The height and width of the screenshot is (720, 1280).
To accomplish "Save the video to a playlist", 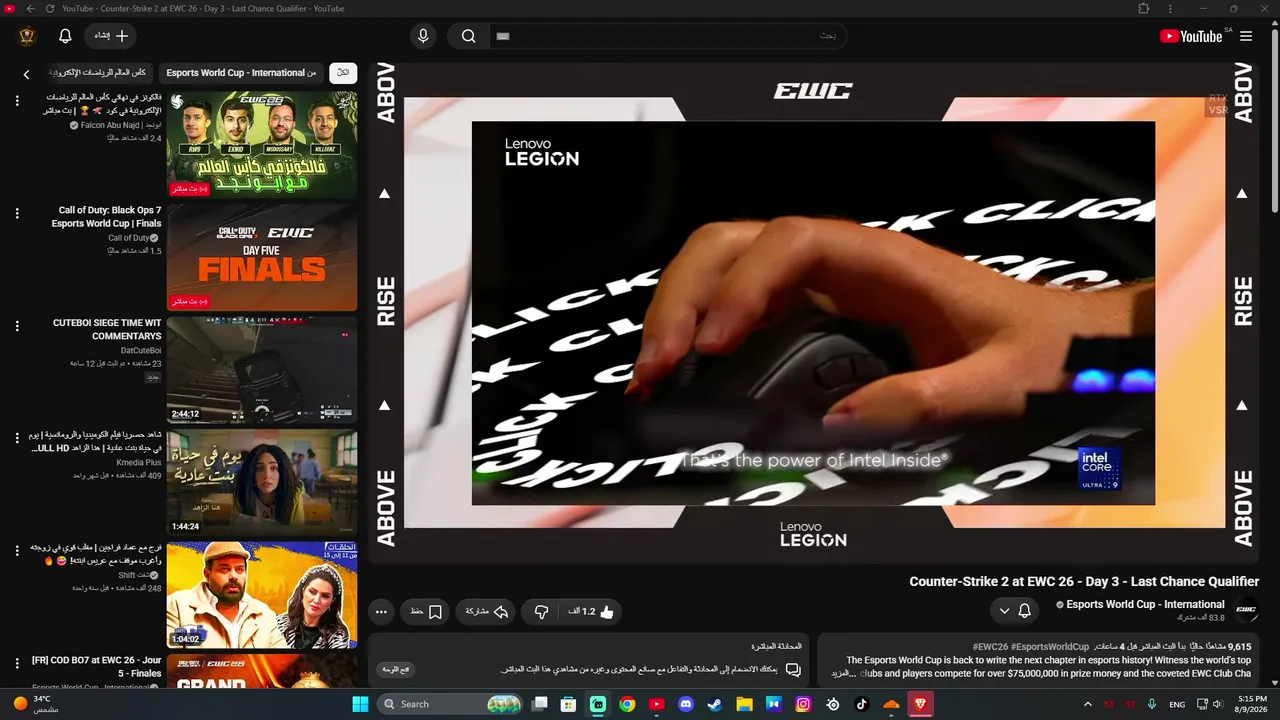I will tap(426, 611).
